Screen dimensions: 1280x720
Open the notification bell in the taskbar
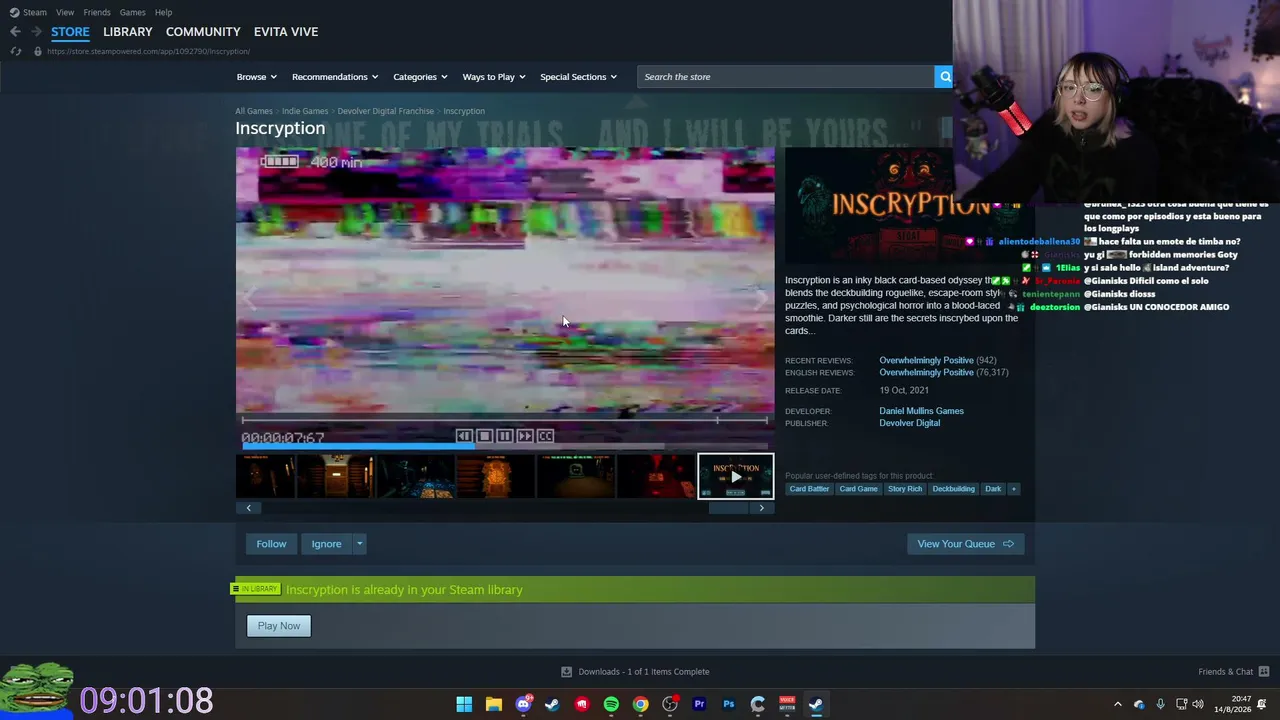pyautogui.click(x=1263, y=704)
